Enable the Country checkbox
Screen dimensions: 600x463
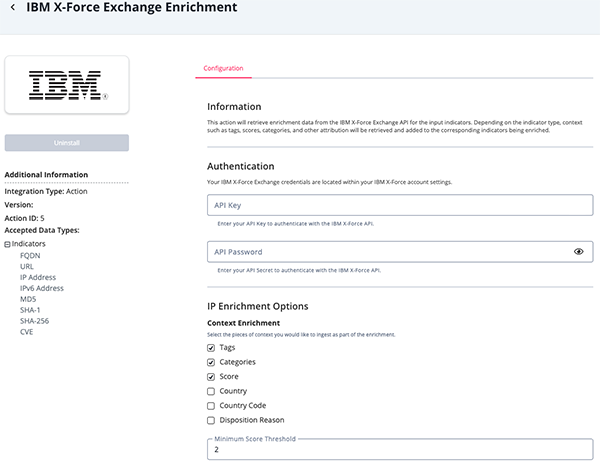[211, 391]
